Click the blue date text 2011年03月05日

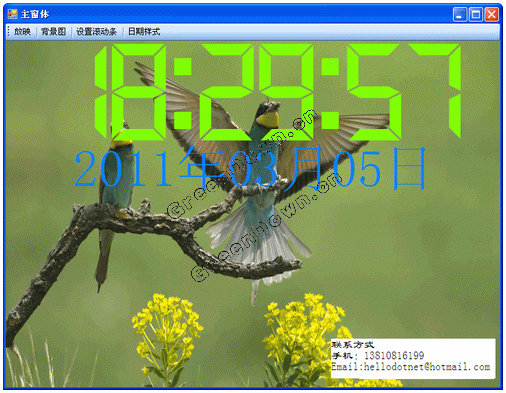[250, 169]
